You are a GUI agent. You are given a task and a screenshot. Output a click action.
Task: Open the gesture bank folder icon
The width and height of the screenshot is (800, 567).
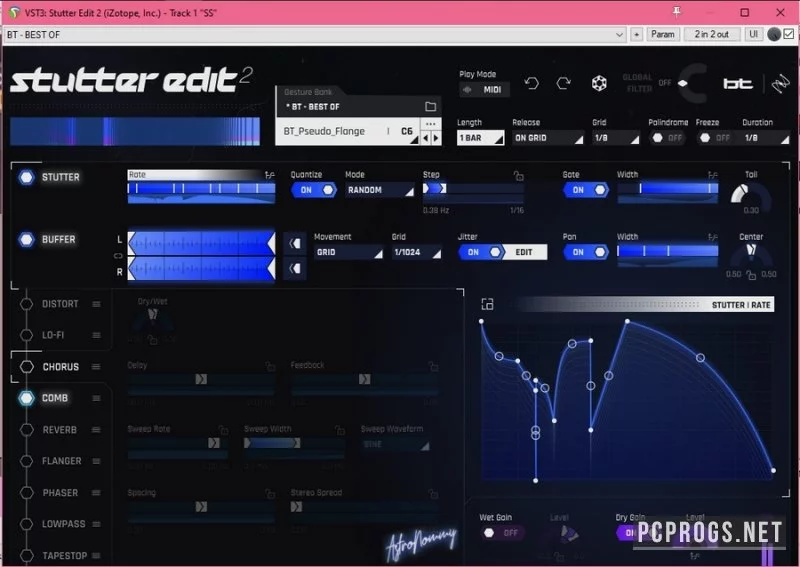[431, 106]
